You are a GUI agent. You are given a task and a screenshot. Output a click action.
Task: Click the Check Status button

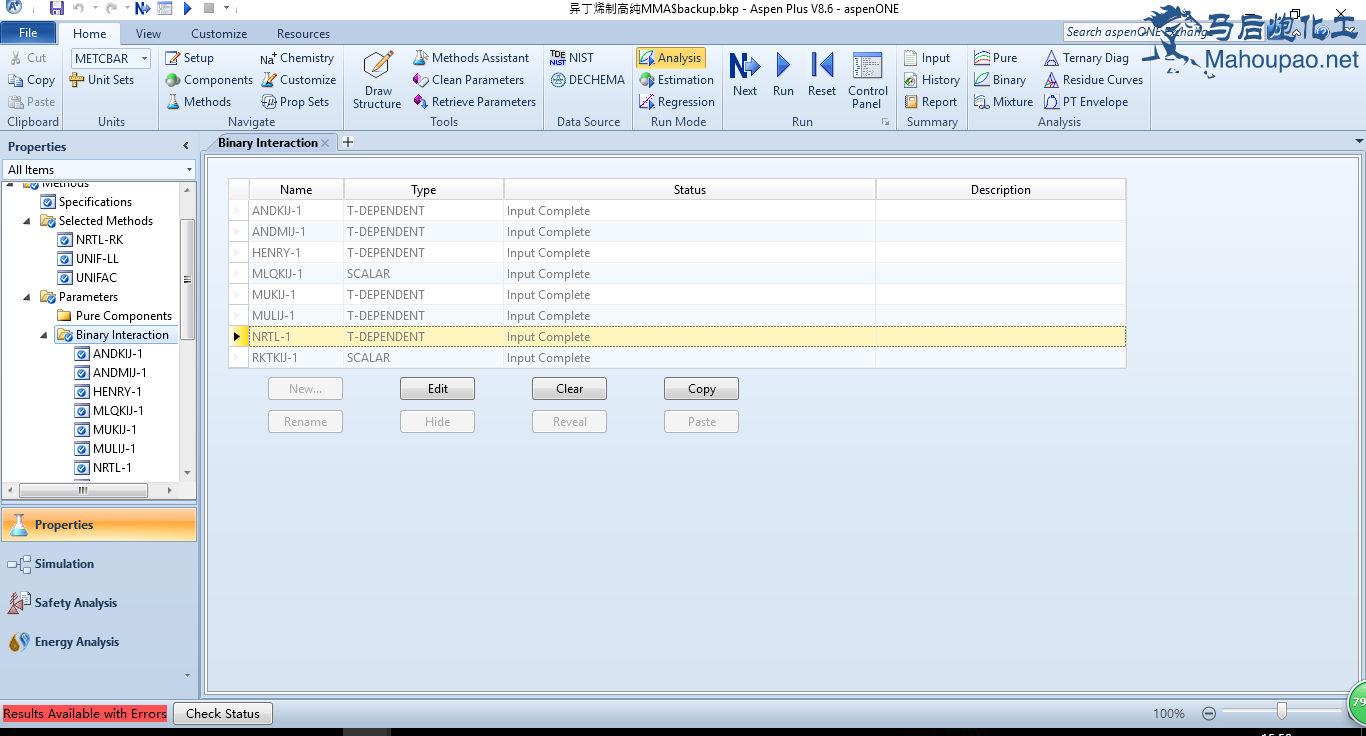[223, 714]
